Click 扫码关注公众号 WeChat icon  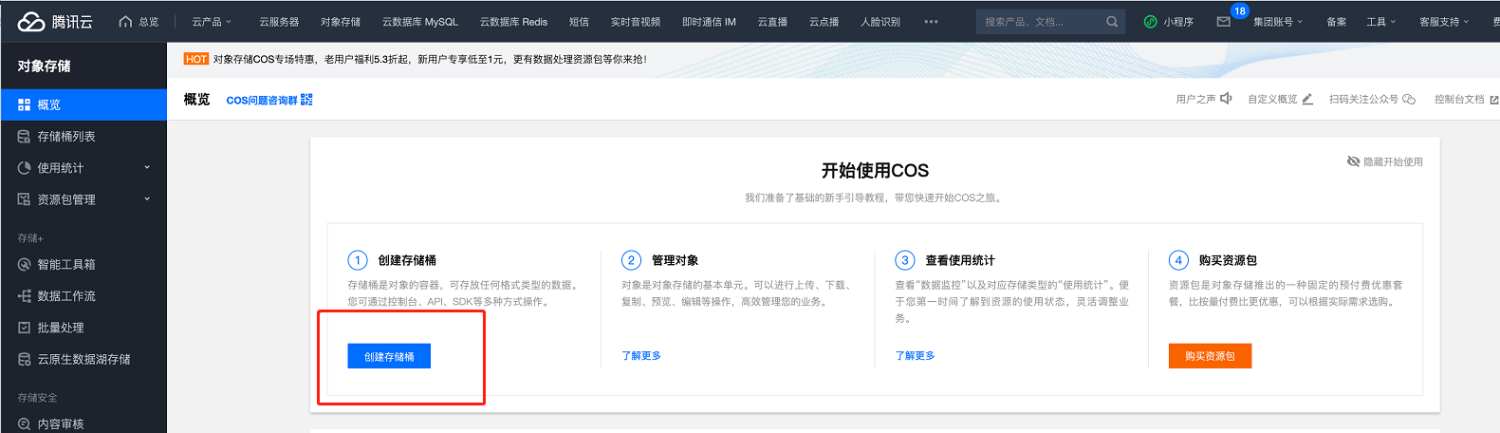click(x=1409, y=99)
